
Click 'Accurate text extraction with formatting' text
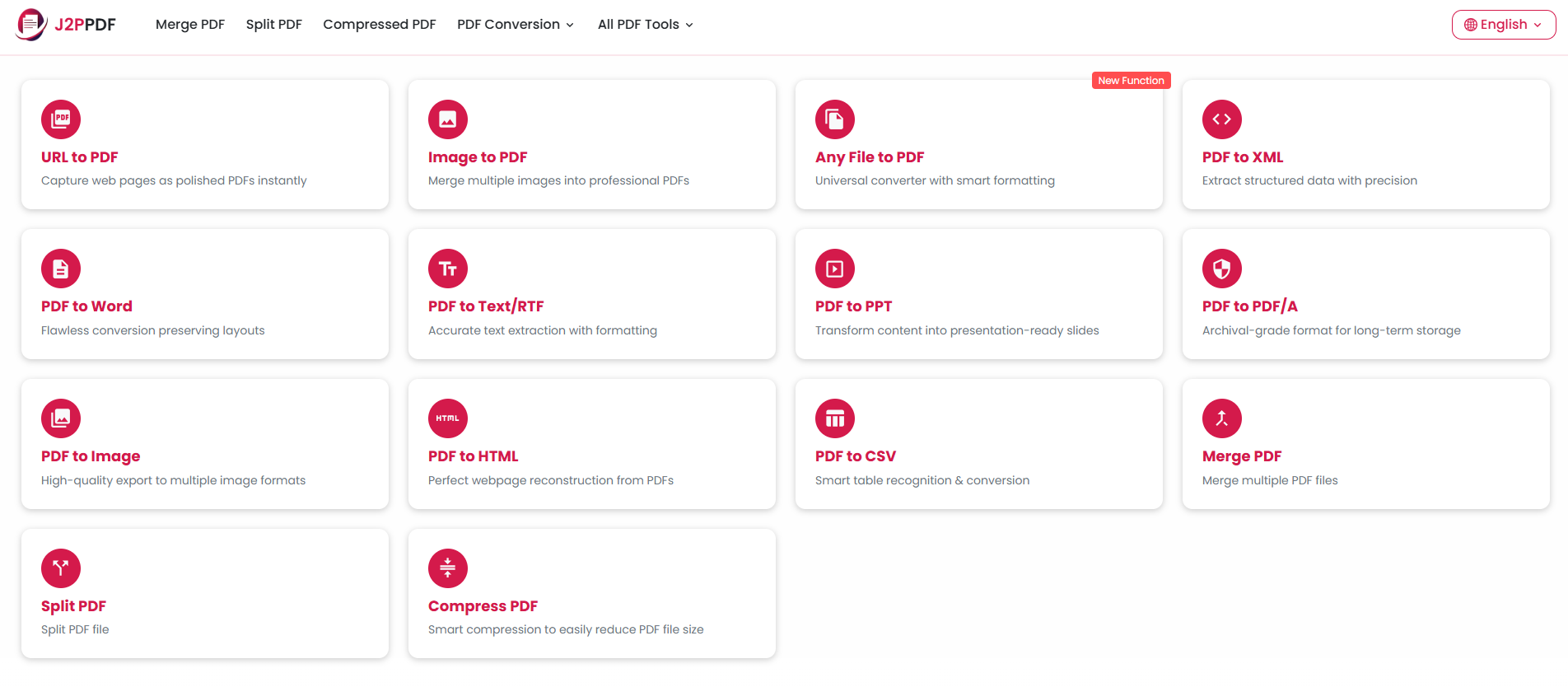[x=543, y=330]
